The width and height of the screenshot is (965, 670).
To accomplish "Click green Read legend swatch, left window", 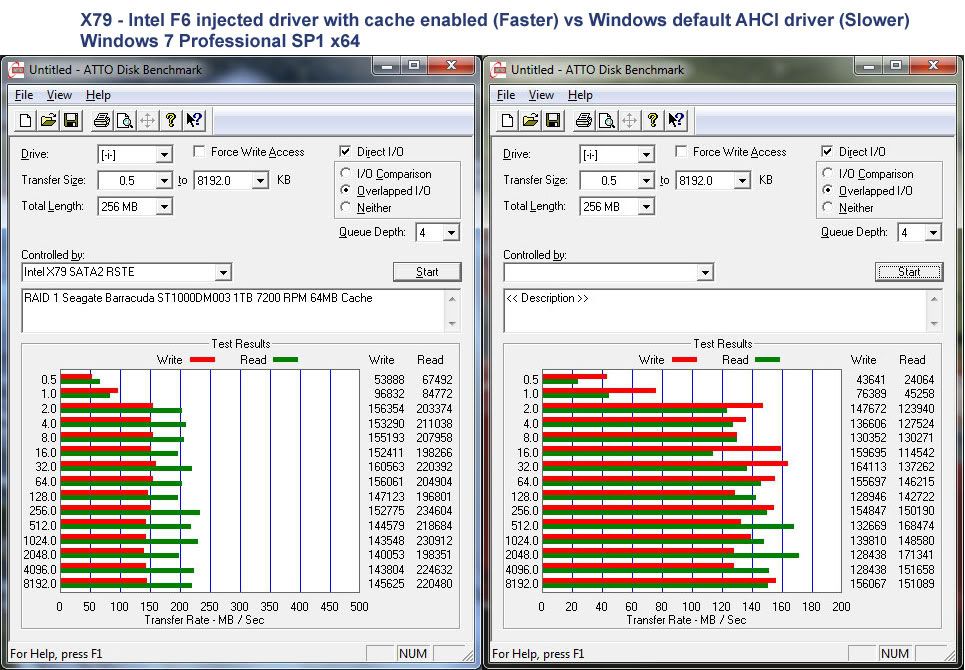I will 285,360.
